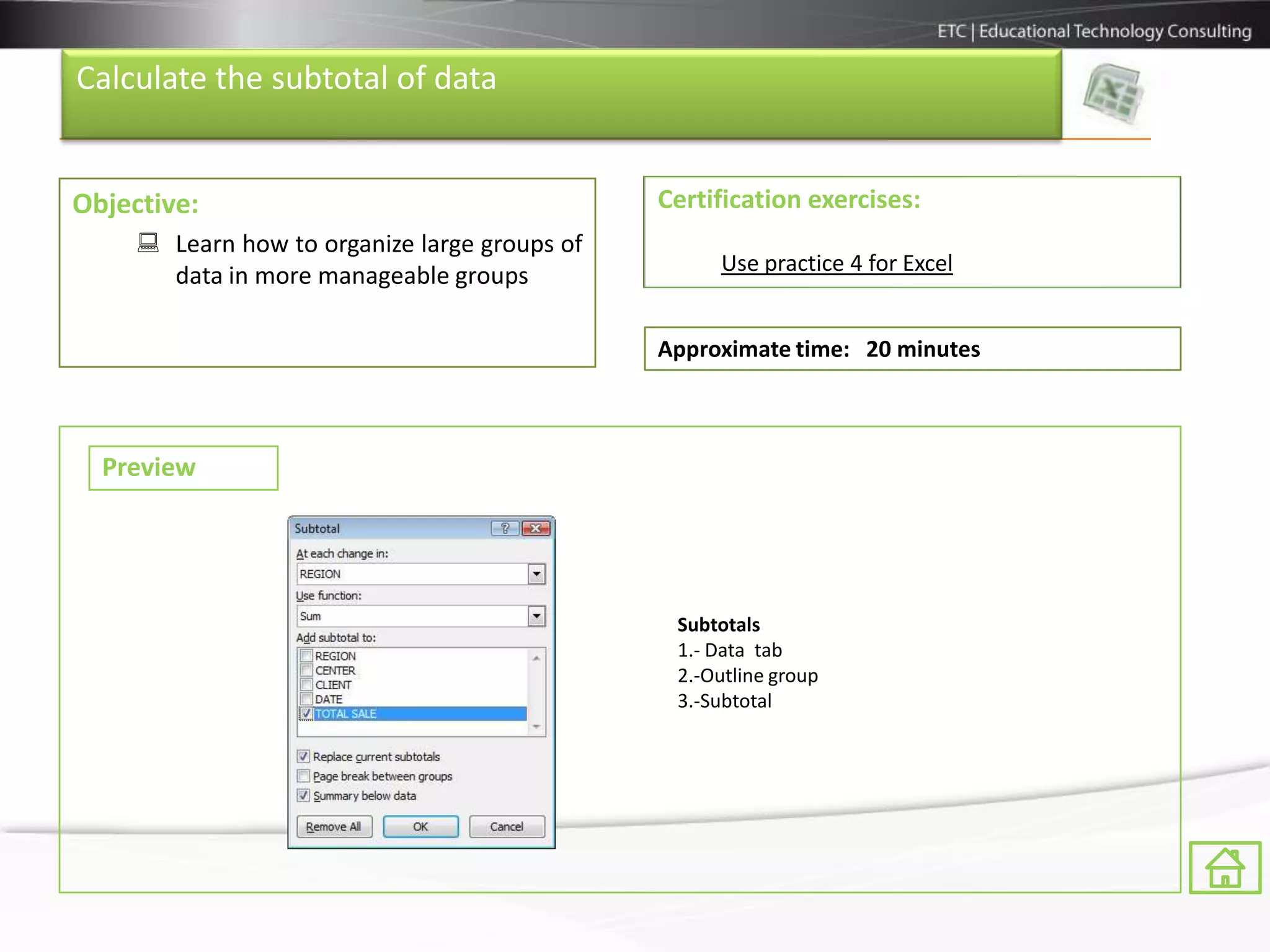Click the Excel logo icon
1270x952 pixels.
(1114, 94)
